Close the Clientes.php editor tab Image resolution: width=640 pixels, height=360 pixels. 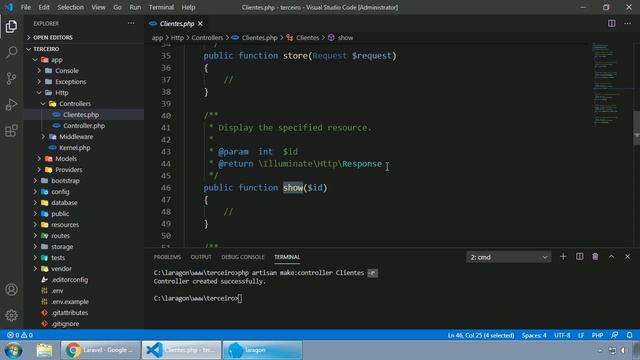click(200, 24)
